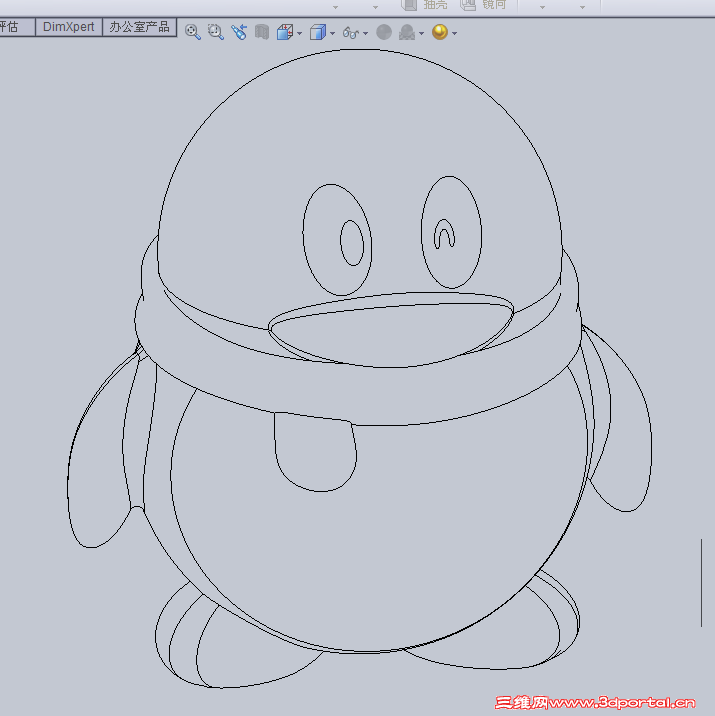
Task: Click the Apply Scene icon
Action: pyautogui.click(x=407, y=32)
